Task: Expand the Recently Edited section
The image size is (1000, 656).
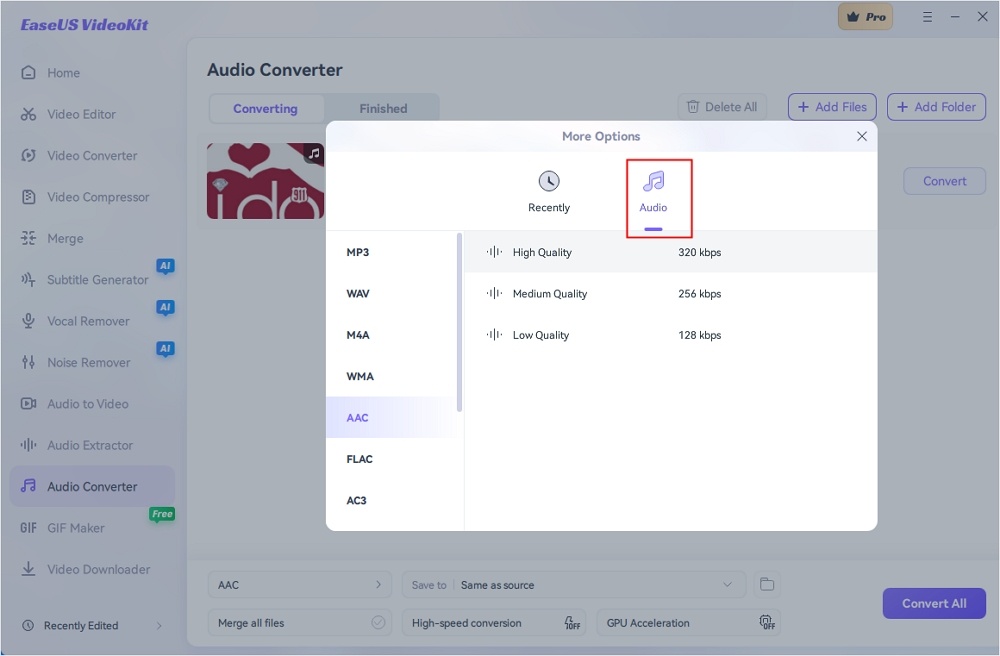Action: [158, 626]
